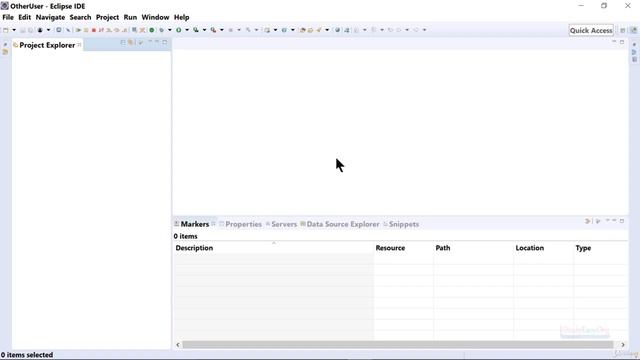
Task: Click the New file toolbar icon
Action: [6, 30]
